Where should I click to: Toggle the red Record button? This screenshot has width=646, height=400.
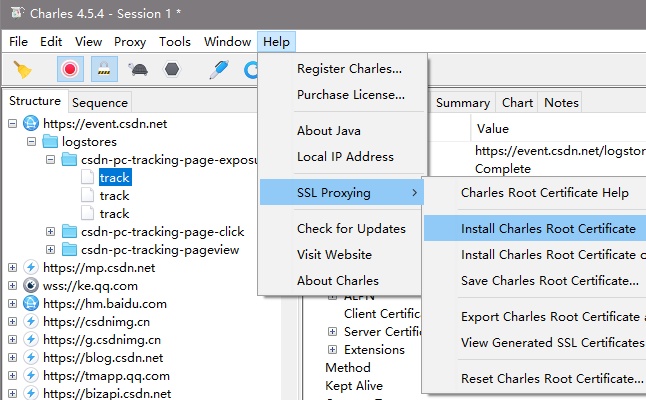point(70,69)
